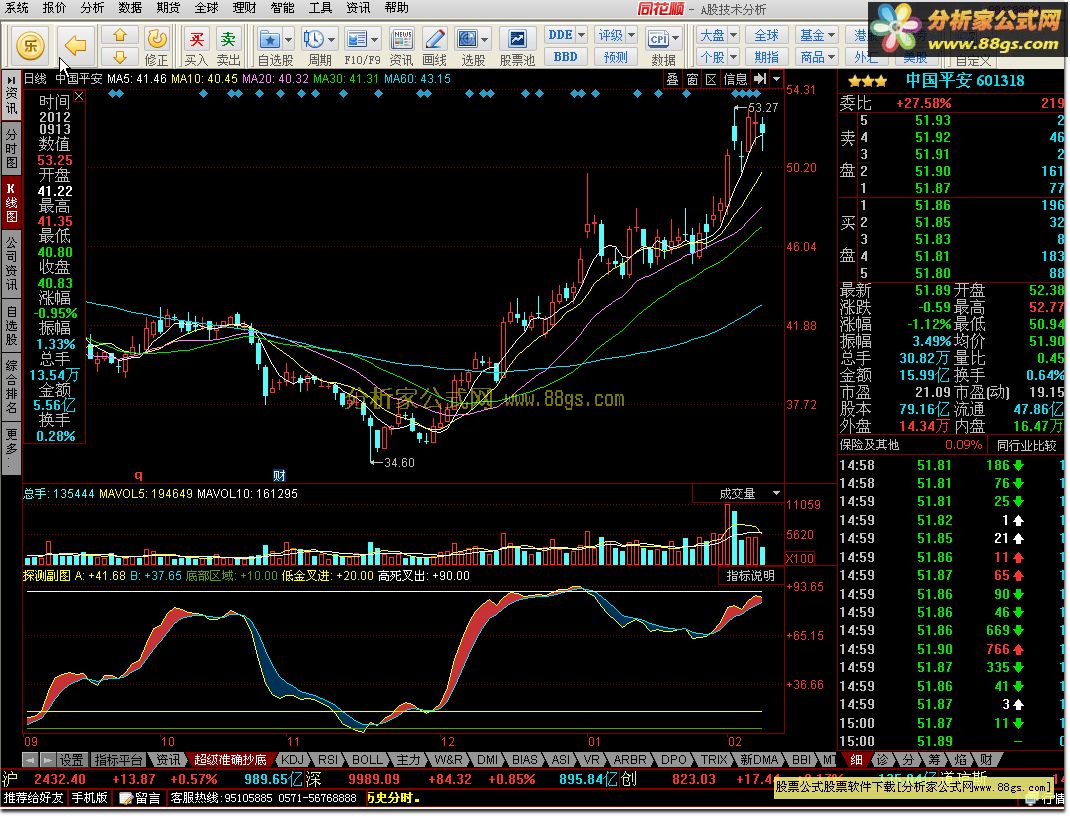Switch to the 公司资讯 side tab
1070x816 pixels.
(12, 263)
